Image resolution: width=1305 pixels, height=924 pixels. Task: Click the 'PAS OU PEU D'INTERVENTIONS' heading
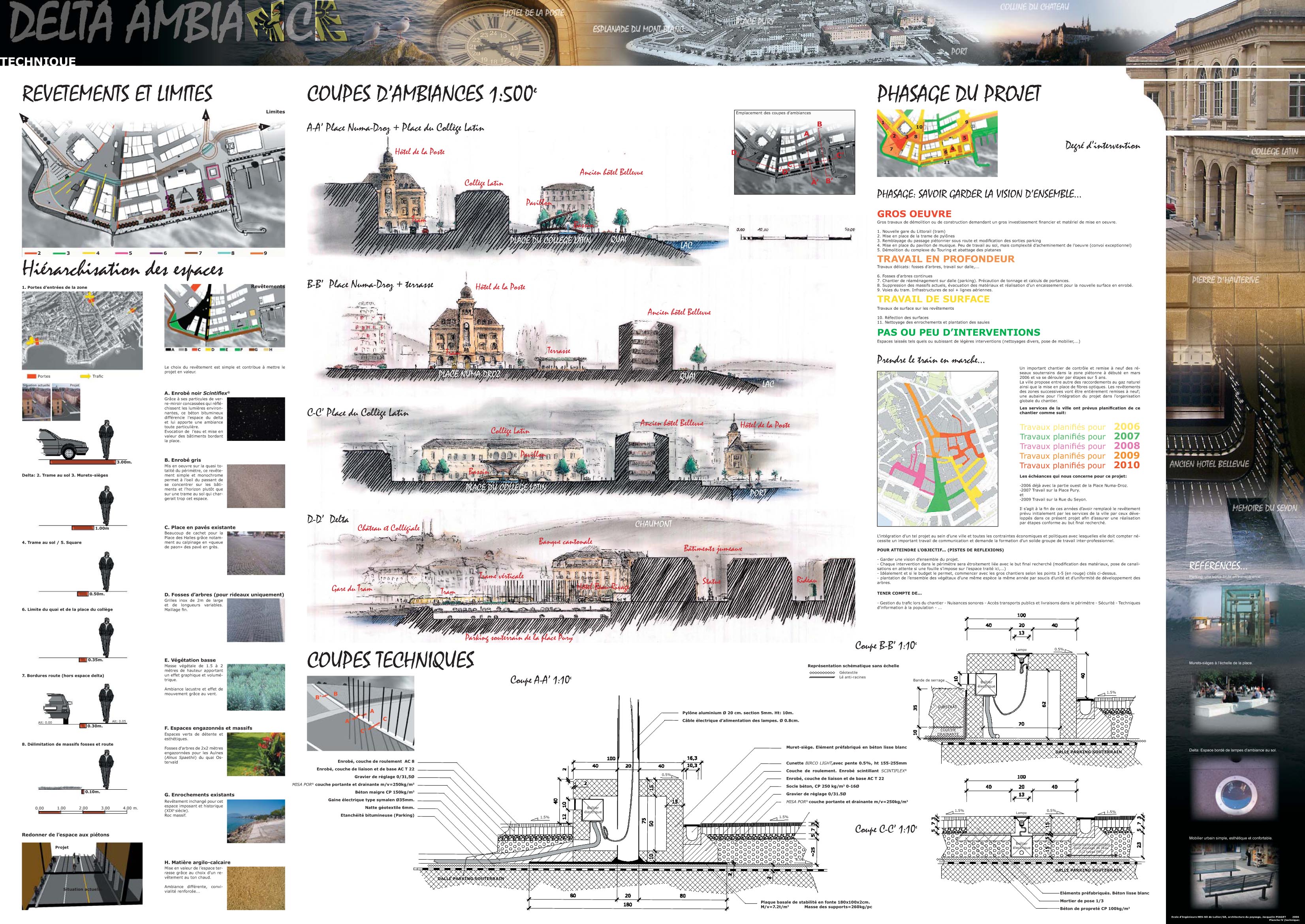(x=959, y=332)
